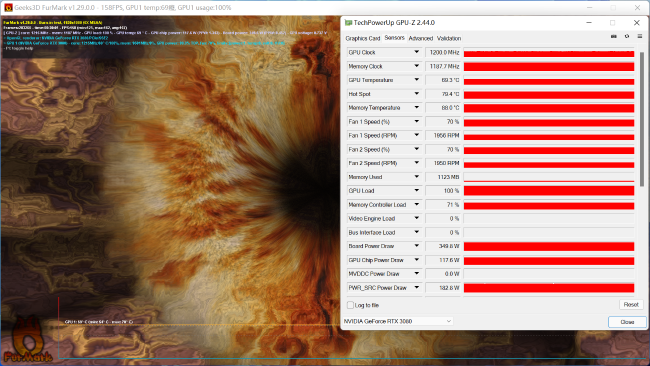650x366 pixels.
Task: Open the NVIDIA GeForce RTX 3080 selector
Action: (398, 321)
